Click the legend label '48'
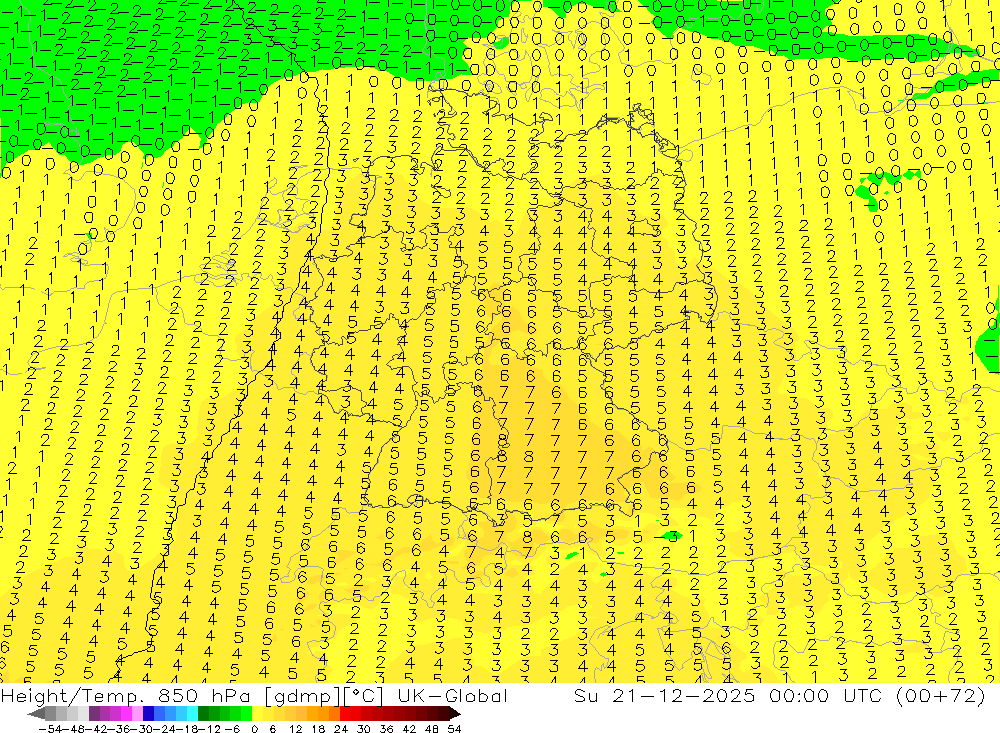Viewport: 1000px width, 733px height. click(x=431, y=729)
